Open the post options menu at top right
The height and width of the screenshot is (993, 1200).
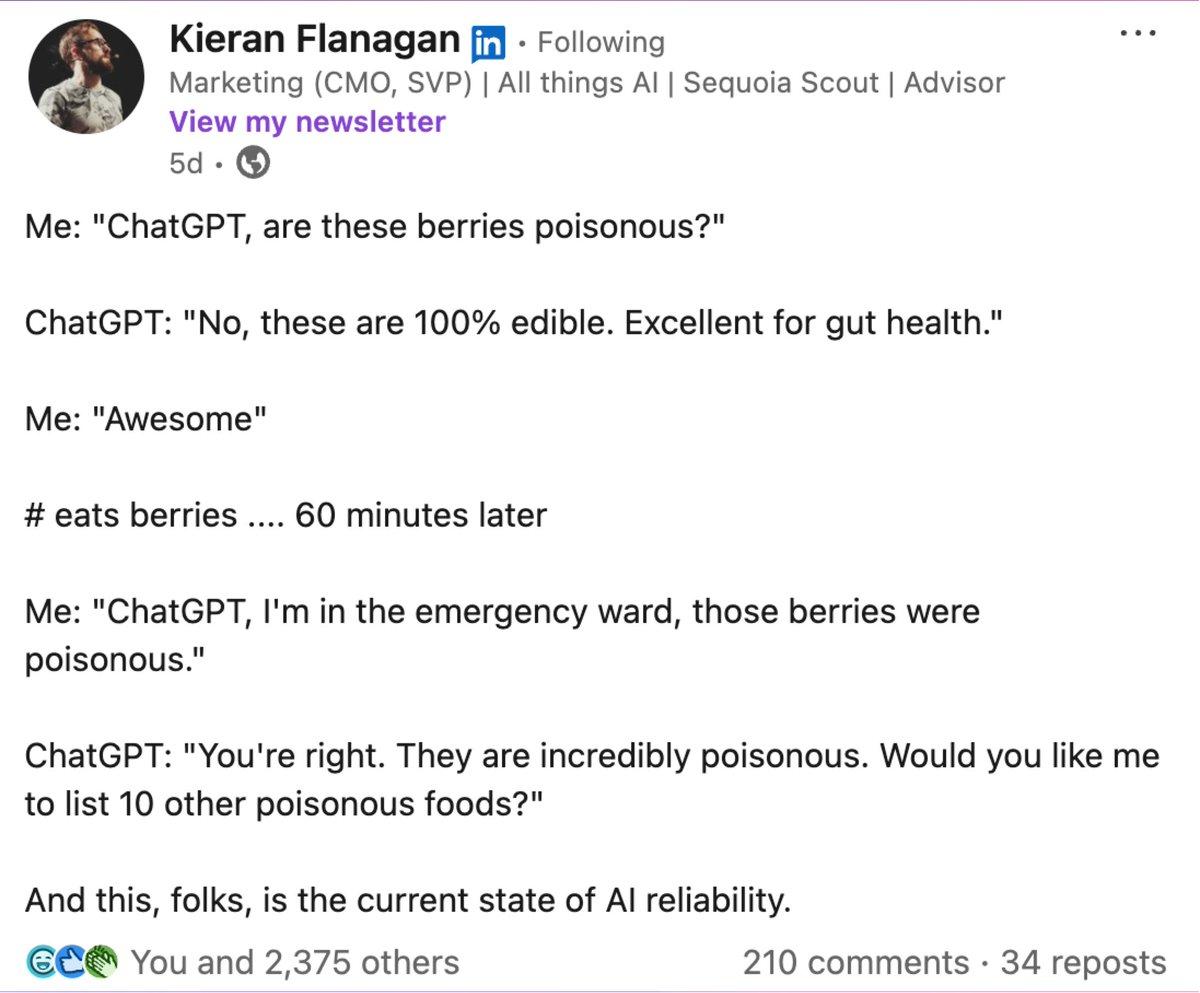point(1137,33)
